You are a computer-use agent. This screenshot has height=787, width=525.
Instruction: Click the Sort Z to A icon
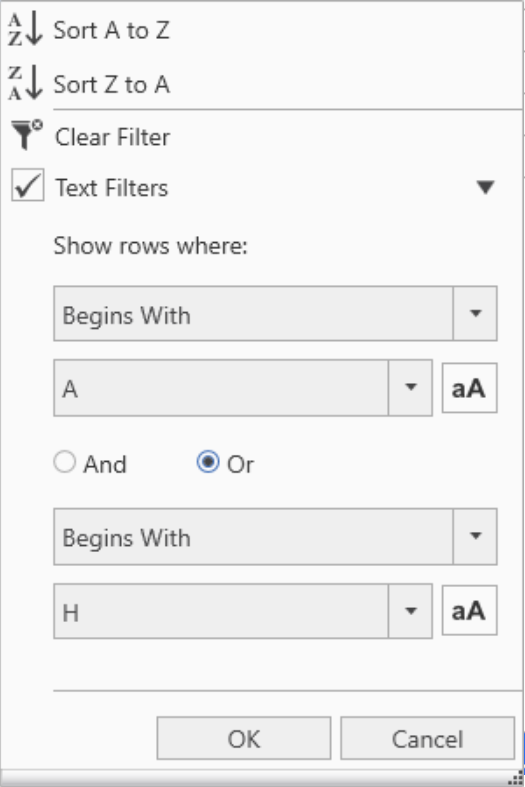25,83
